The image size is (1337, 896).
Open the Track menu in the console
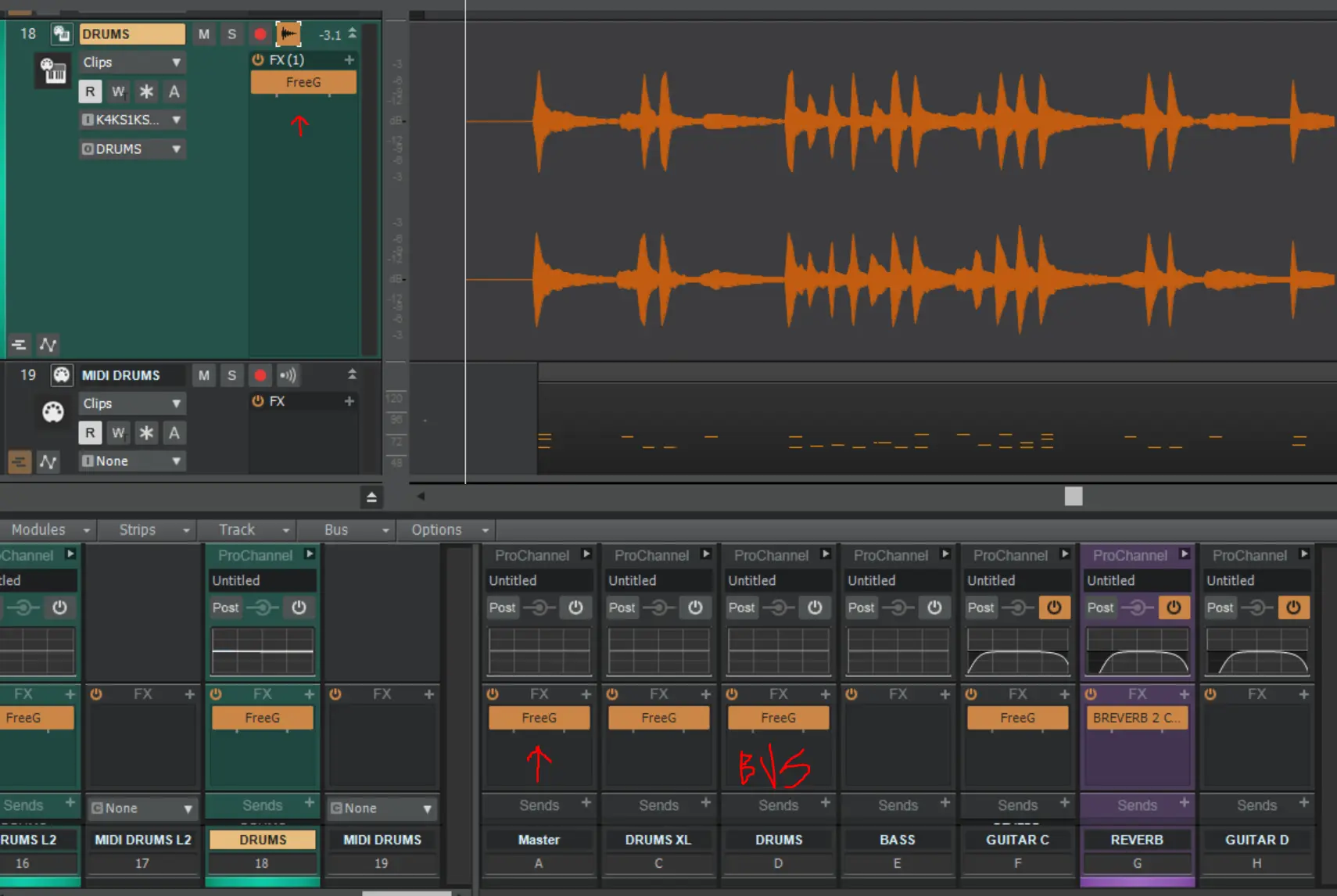247,529
